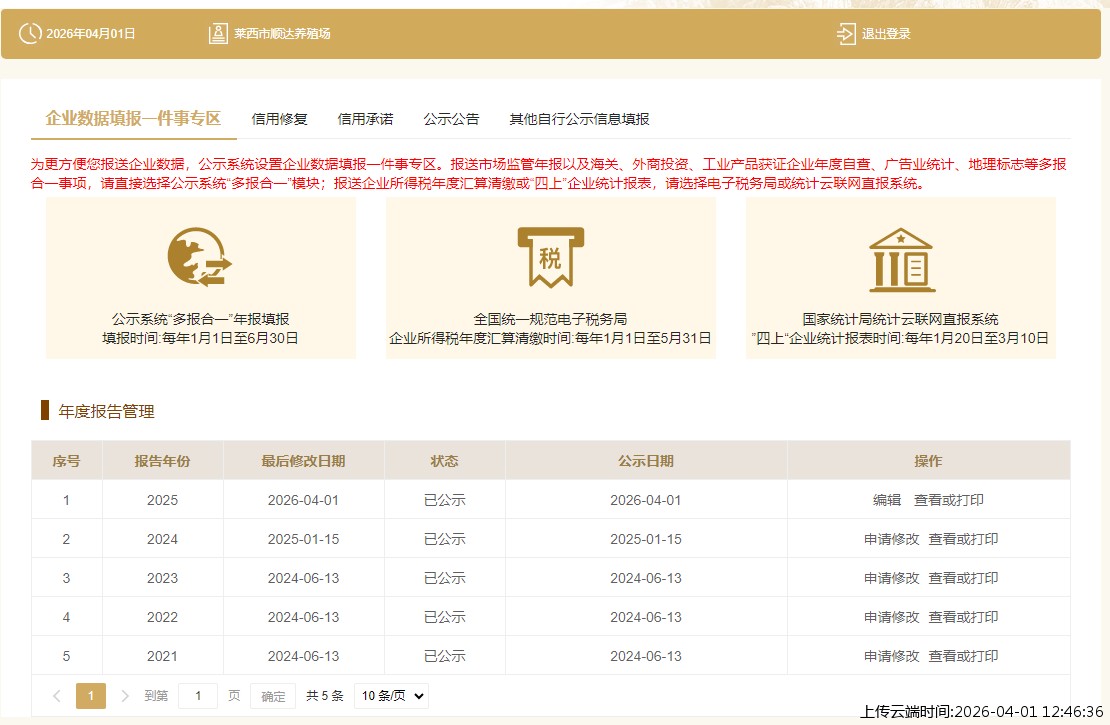Image resolution: width=1110 pixels, height=725 pixels.
Task: Open the 10条/页 page size dropdown
Action: (x=390, y=695)
